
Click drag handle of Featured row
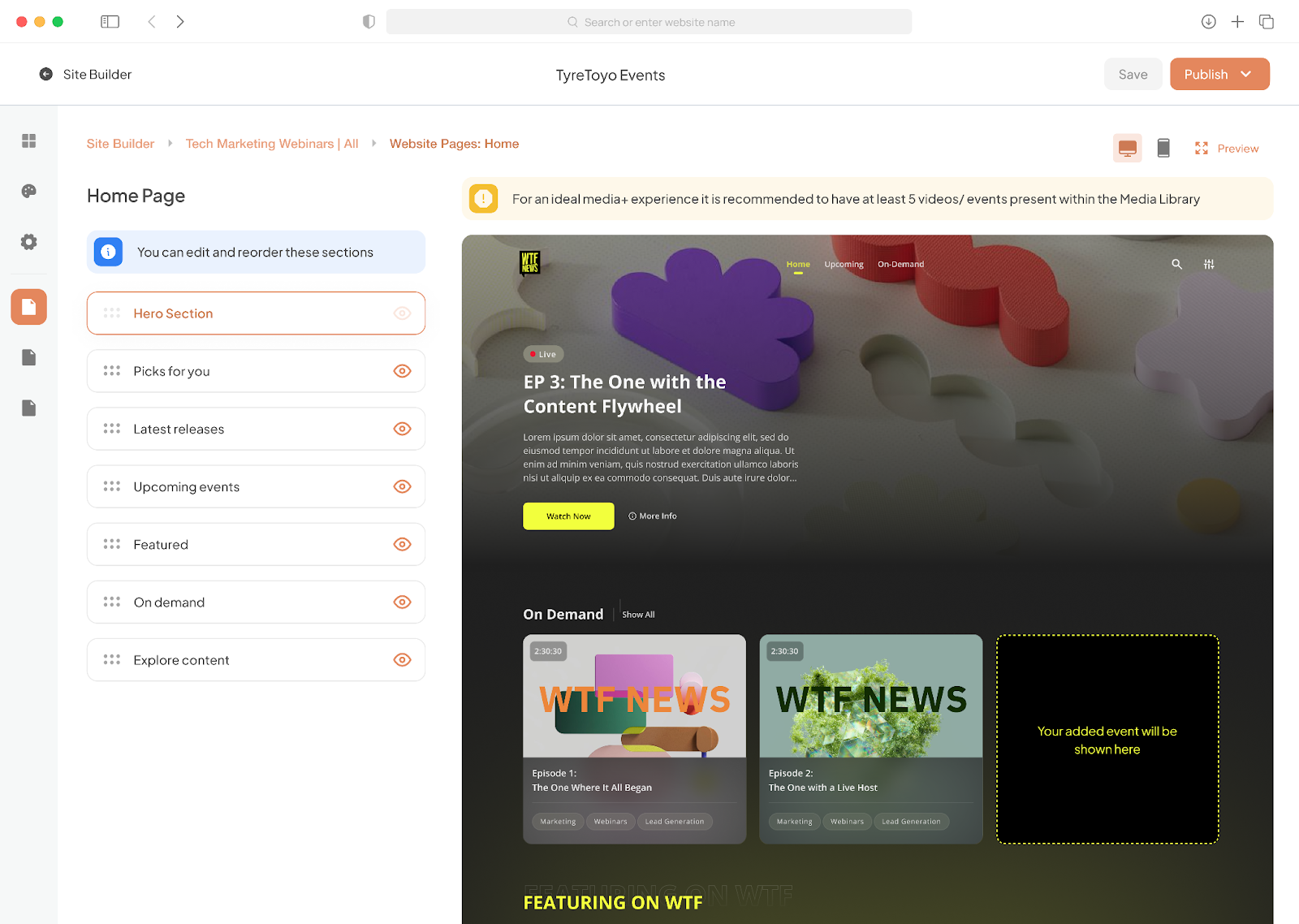pyautogui.click(x=112, y=544)
